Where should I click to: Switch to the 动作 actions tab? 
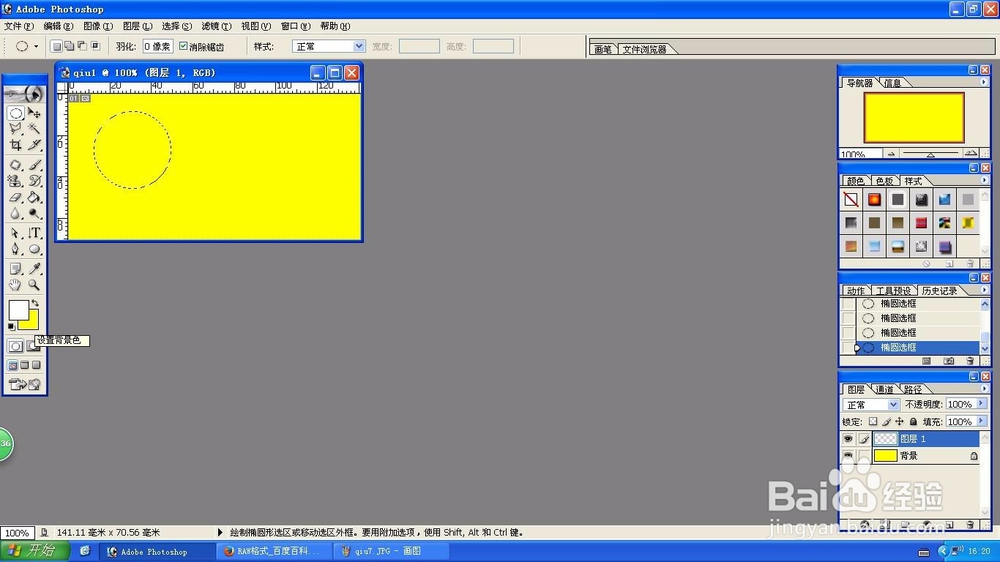click(856, 291)
